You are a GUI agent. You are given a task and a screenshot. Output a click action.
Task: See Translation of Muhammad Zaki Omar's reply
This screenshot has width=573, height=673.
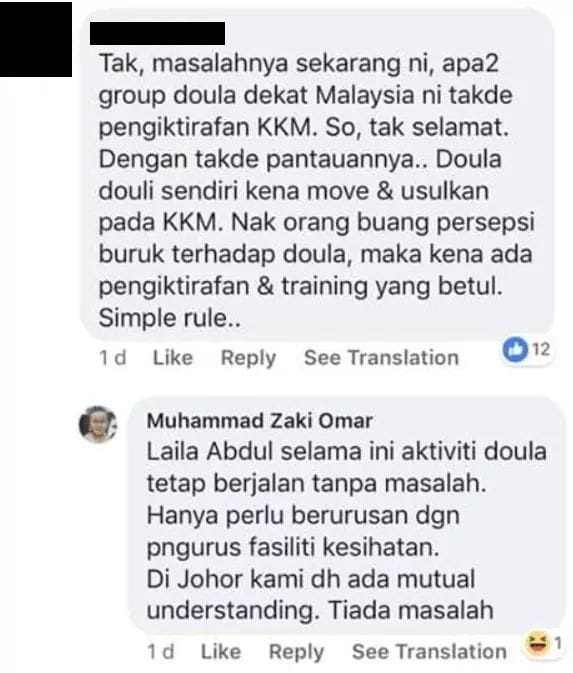tap(429, 652)
